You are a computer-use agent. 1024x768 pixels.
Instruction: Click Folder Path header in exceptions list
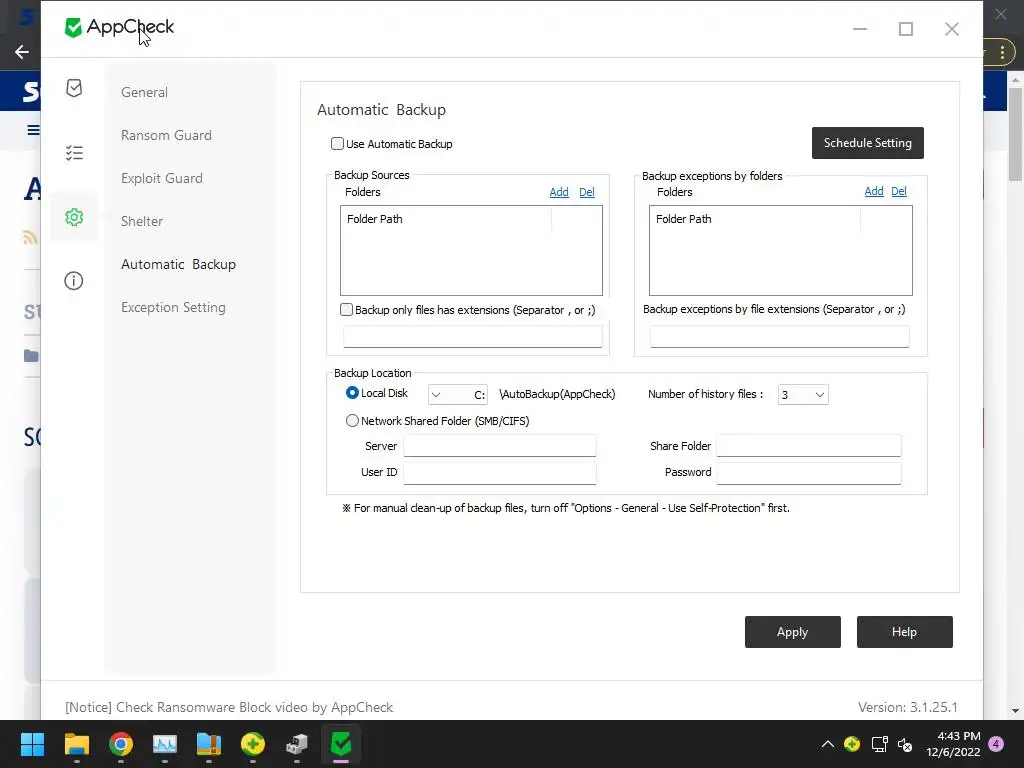click(683, 219)
